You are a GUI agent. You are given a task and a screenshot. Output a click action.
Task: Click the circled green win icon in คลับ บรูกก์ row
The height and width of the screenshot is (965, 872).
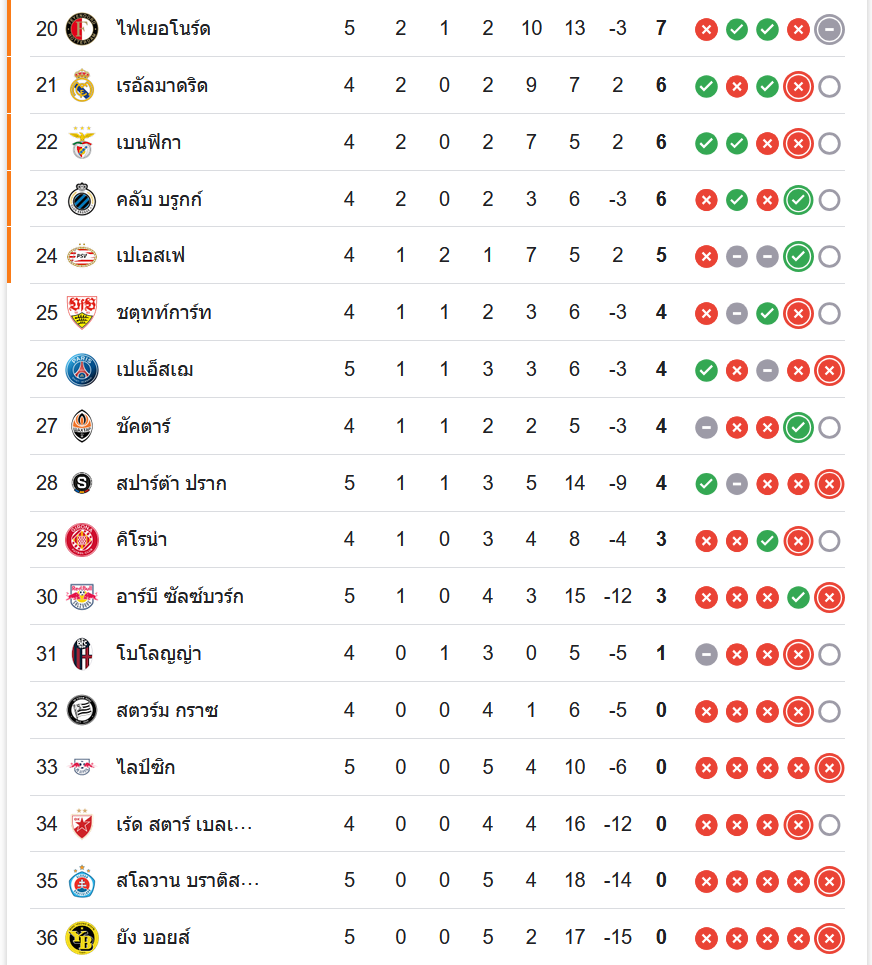(x=798, y=200)
